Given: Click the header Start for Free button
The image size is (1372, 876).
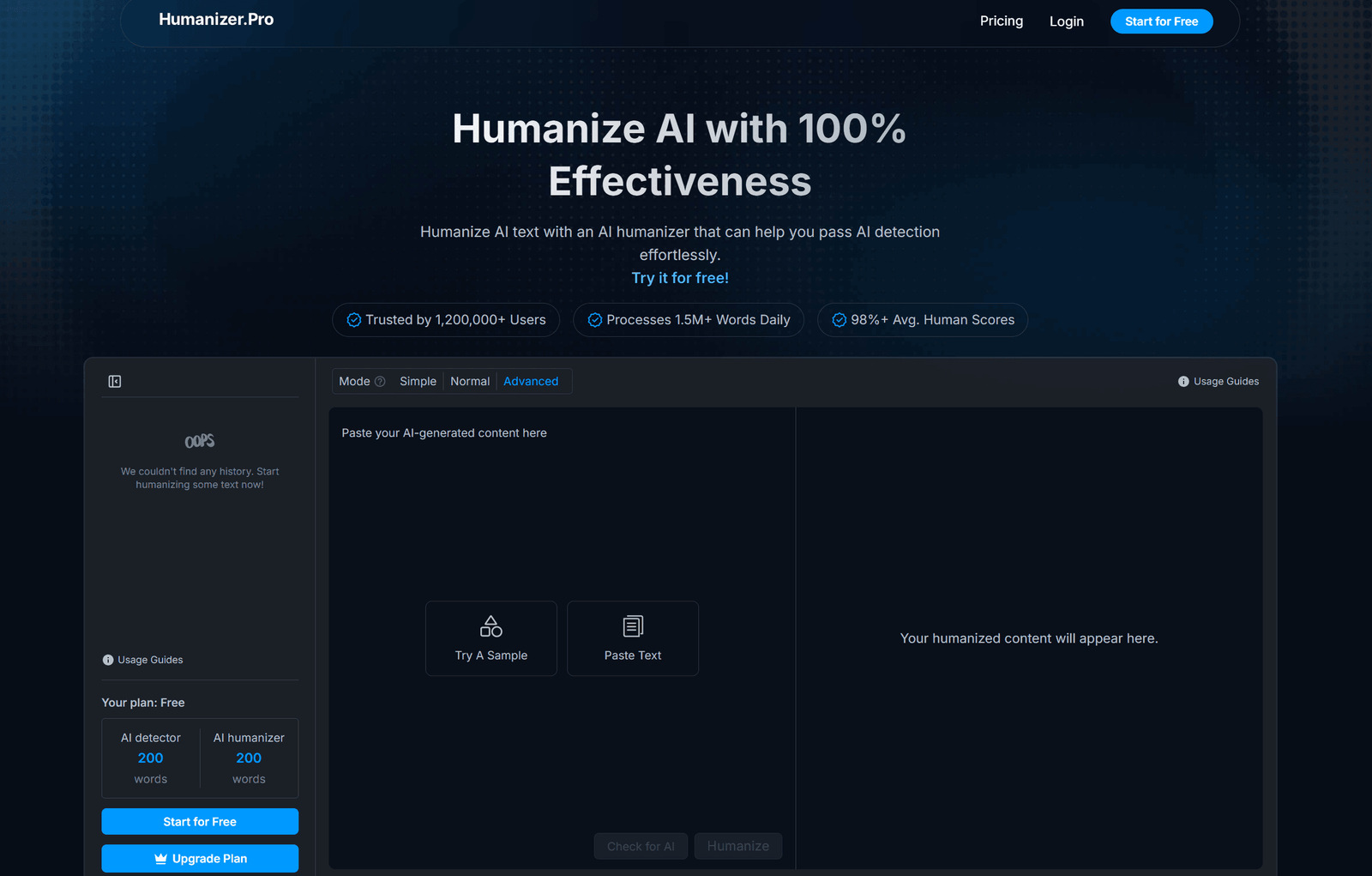Looking at the screenshot, I should coord(1162,21).
